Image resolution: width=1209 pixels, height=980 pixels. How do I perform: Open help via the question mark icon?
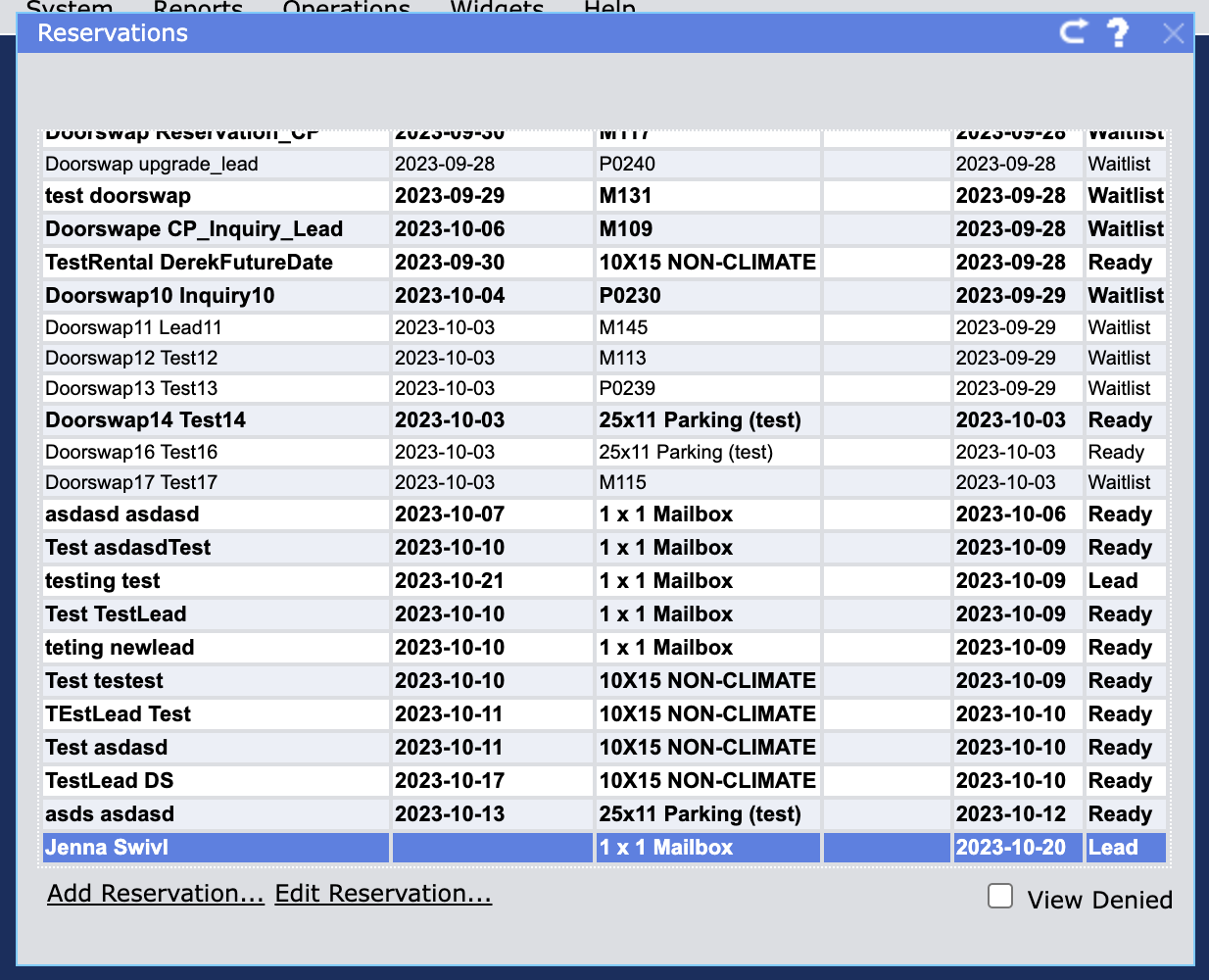click(1118, 32)
